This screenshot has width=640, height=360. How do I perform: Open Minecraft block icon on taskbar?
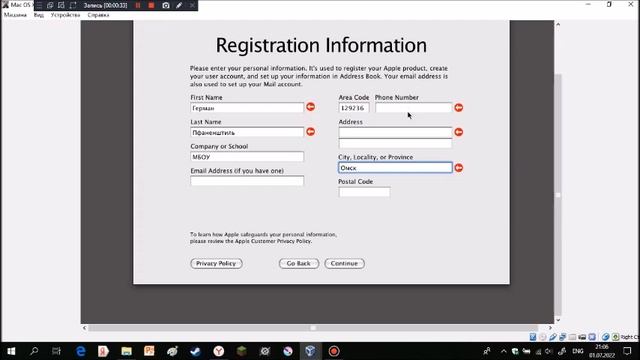pyautogui.click(x=242, y=351)
